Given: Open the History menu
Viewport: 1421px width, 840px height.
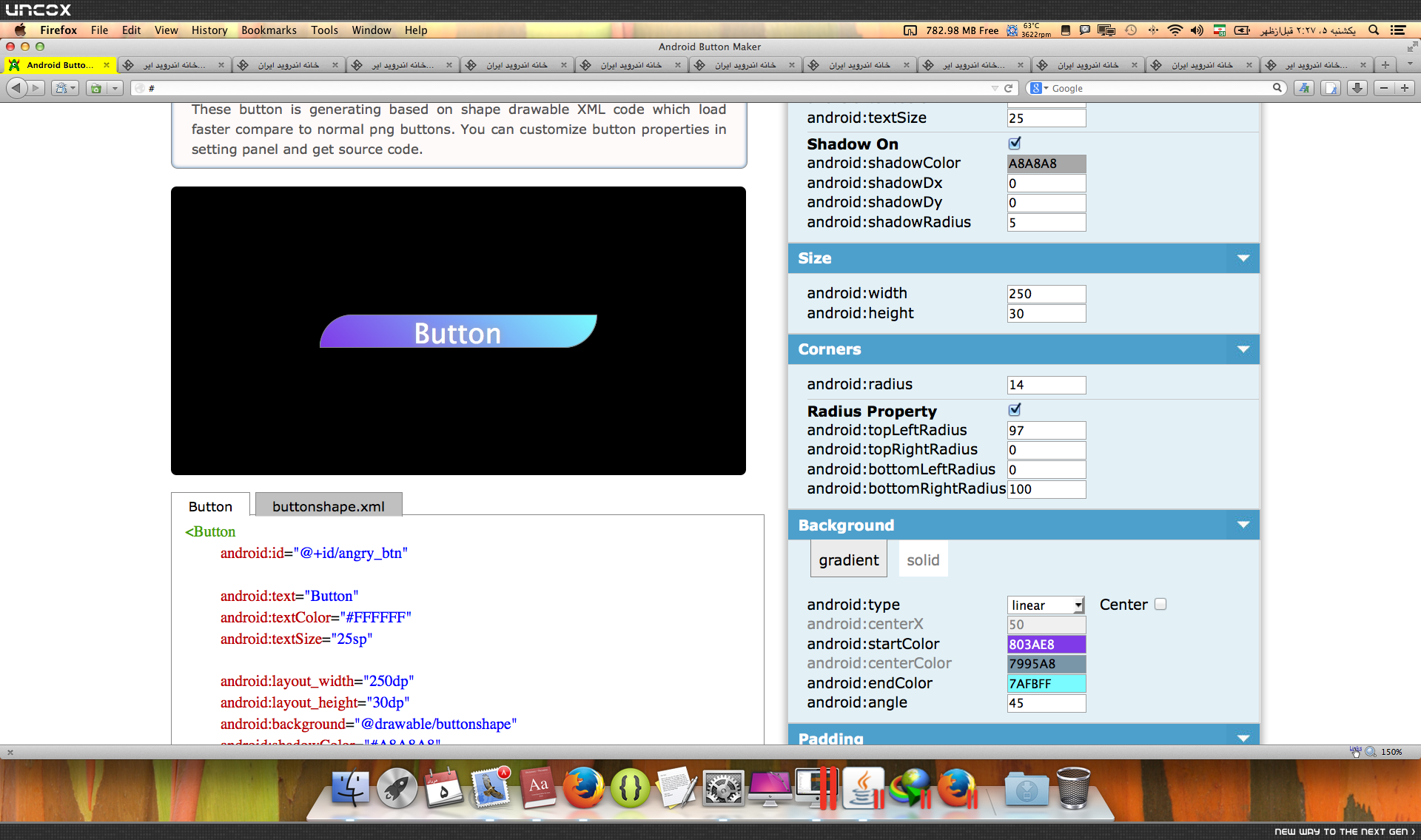Looking at the screenshot, I should [x=209, y=30].
